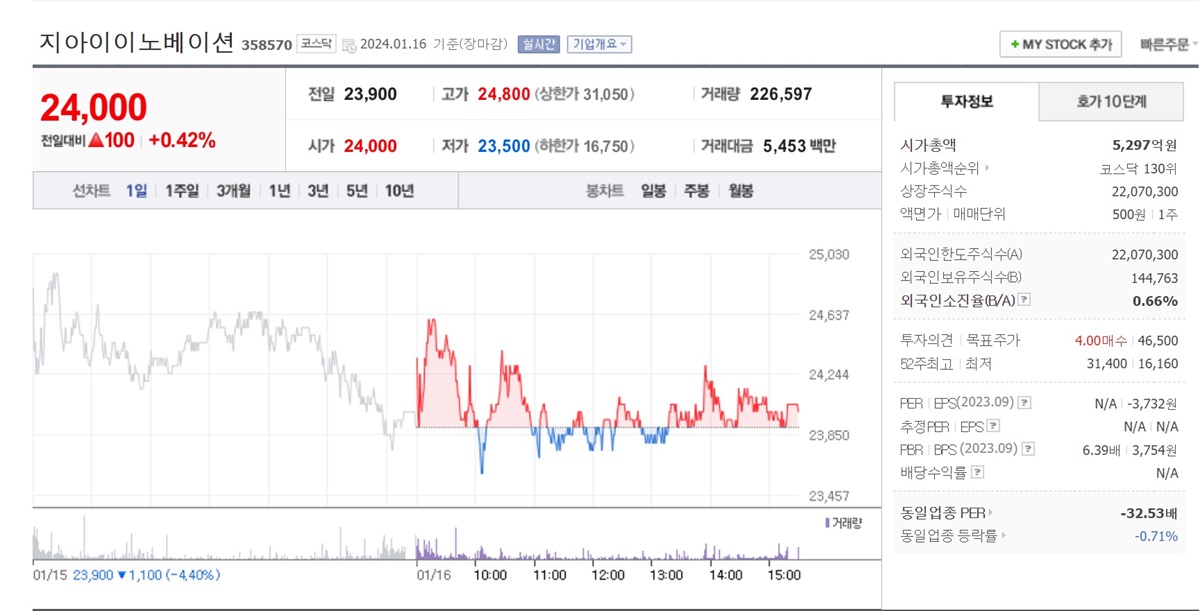Click the 저가 value 23,500
This screenshot has height=611, width=1200.
point(504,146)
